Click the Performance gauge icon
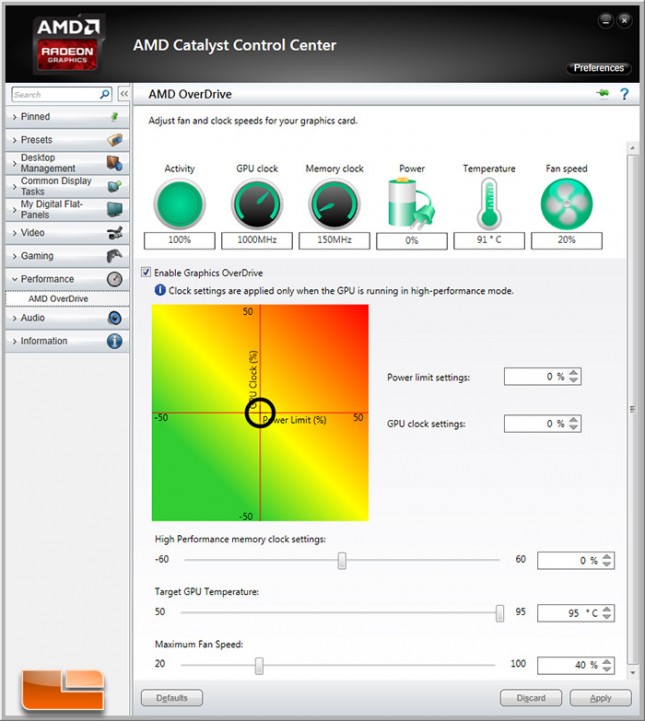Image resolution: width=645 pixels, height=721 pixels. point(114,279)
